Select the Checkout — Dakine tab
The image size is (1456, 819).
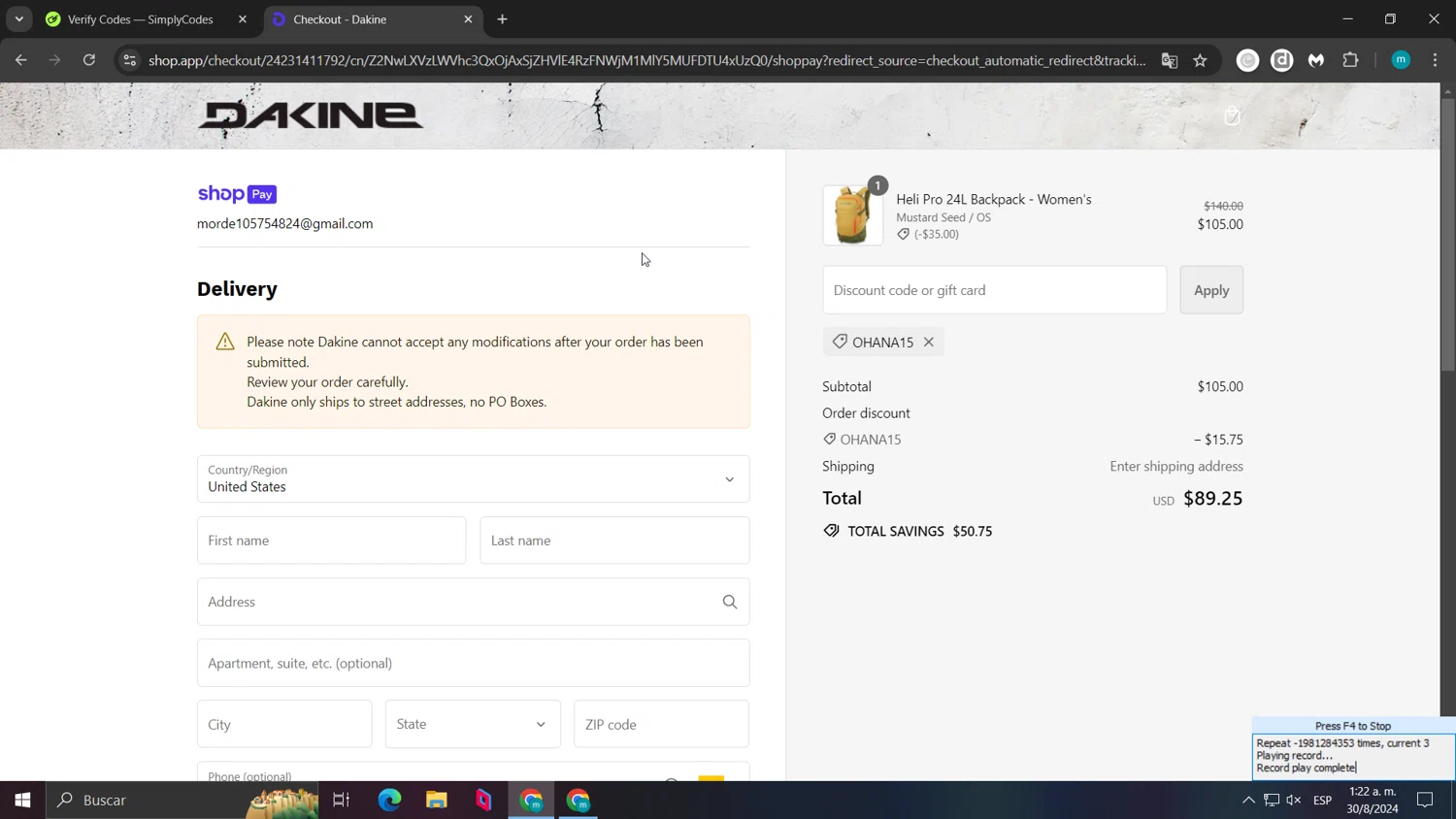340,19
